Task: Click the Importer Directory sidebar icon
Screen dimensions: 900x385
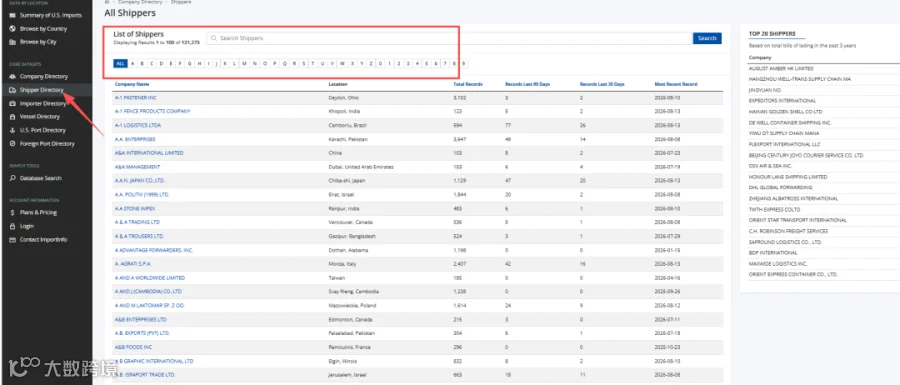Action: 13,104
